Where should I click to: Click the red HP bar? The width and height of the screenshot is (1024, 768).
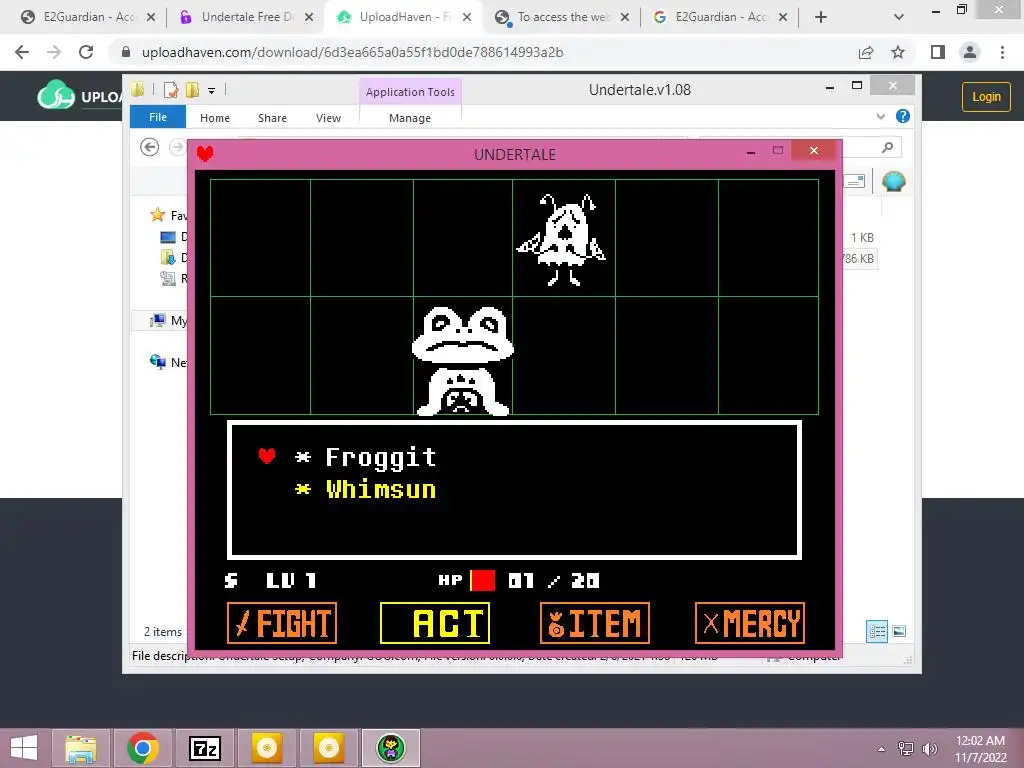click(x=483, y=580)
